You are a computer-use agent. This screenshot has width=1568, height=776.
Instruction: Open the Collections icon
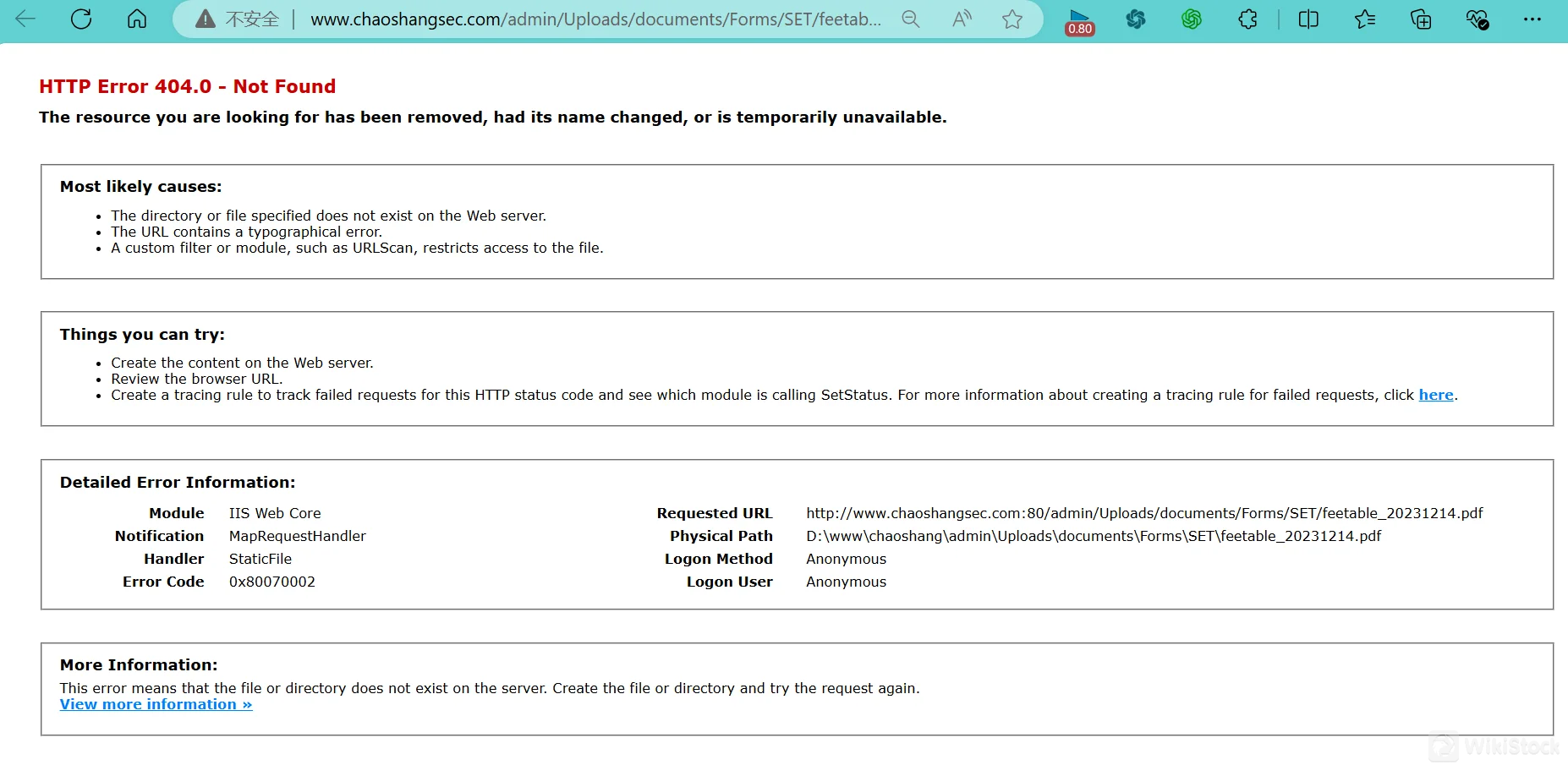(1421, 19)
